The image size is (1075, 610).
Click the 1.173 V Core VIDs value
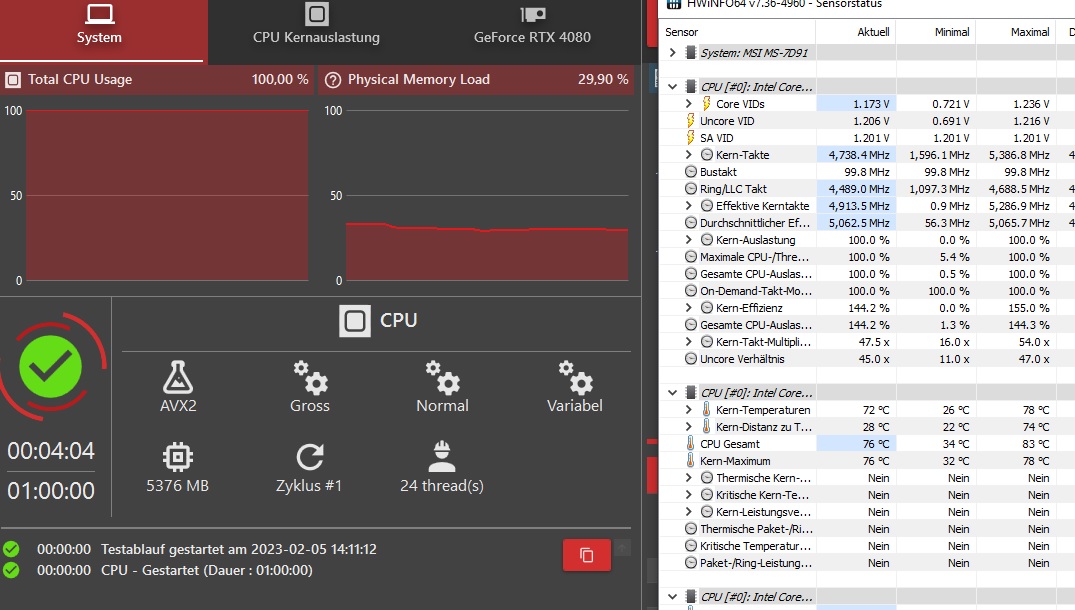tap(871, 103)
